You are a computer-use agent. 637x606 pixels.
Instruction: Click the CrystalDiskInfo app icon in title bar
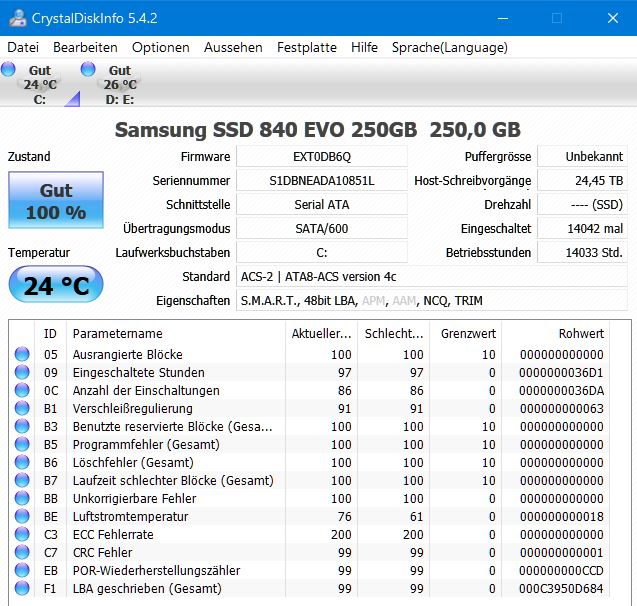tap(17, 18)
